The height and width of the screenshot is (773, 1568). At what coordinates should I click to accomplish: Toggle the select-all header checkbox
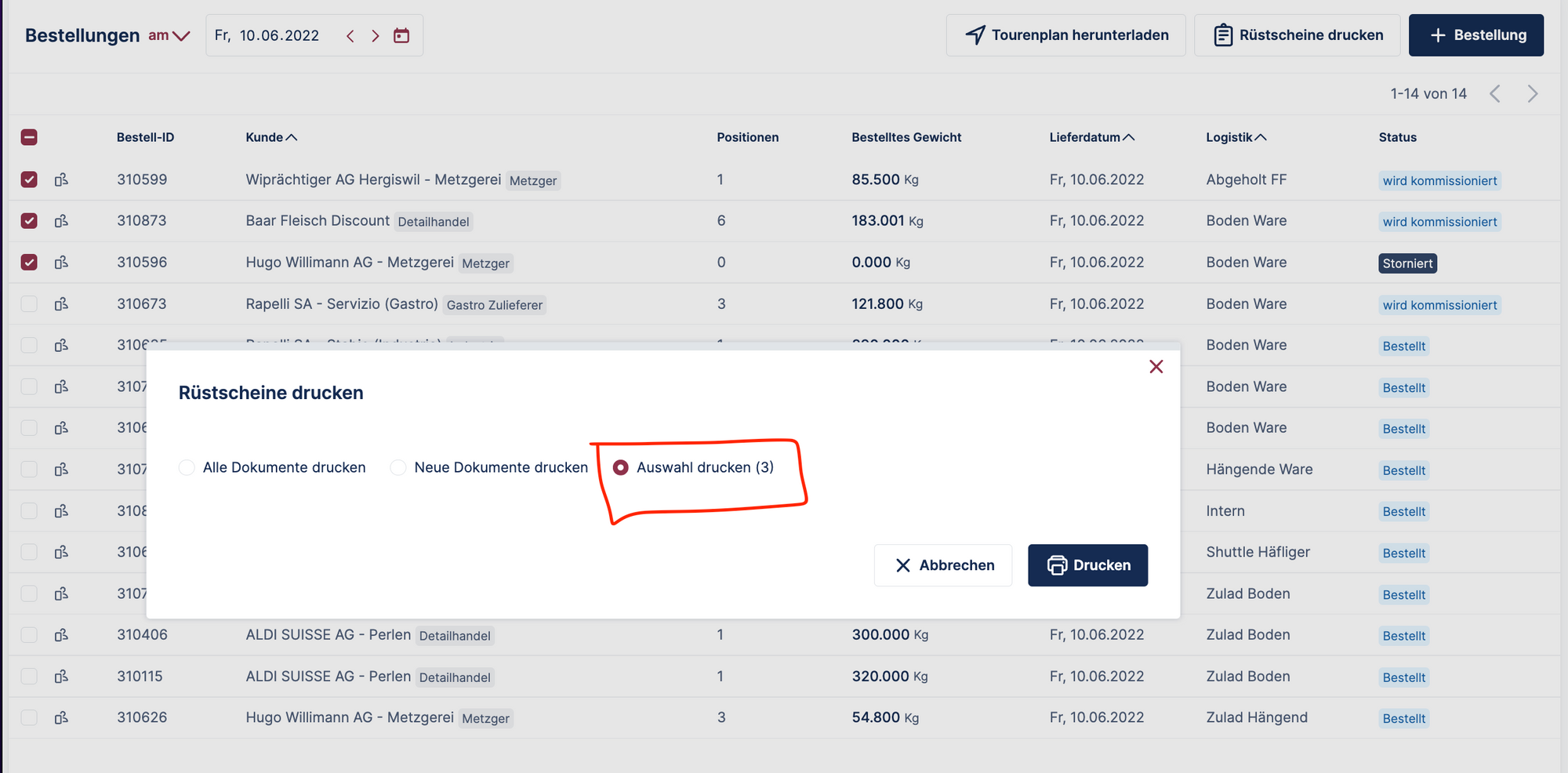click(x=29, y=137)
